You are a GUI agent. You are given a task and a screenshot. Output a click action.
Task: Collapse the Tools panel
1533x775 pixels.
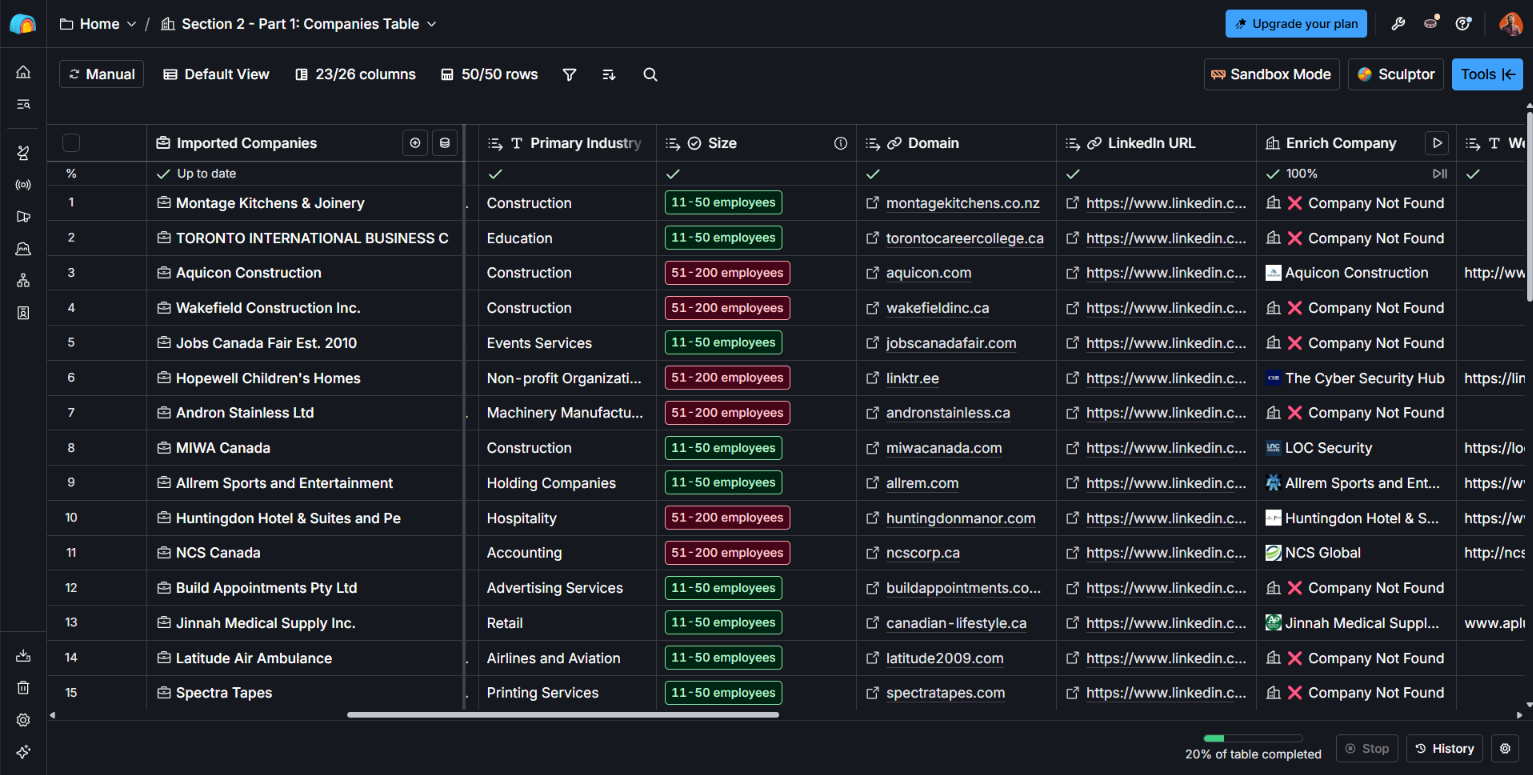(1487, 74)
